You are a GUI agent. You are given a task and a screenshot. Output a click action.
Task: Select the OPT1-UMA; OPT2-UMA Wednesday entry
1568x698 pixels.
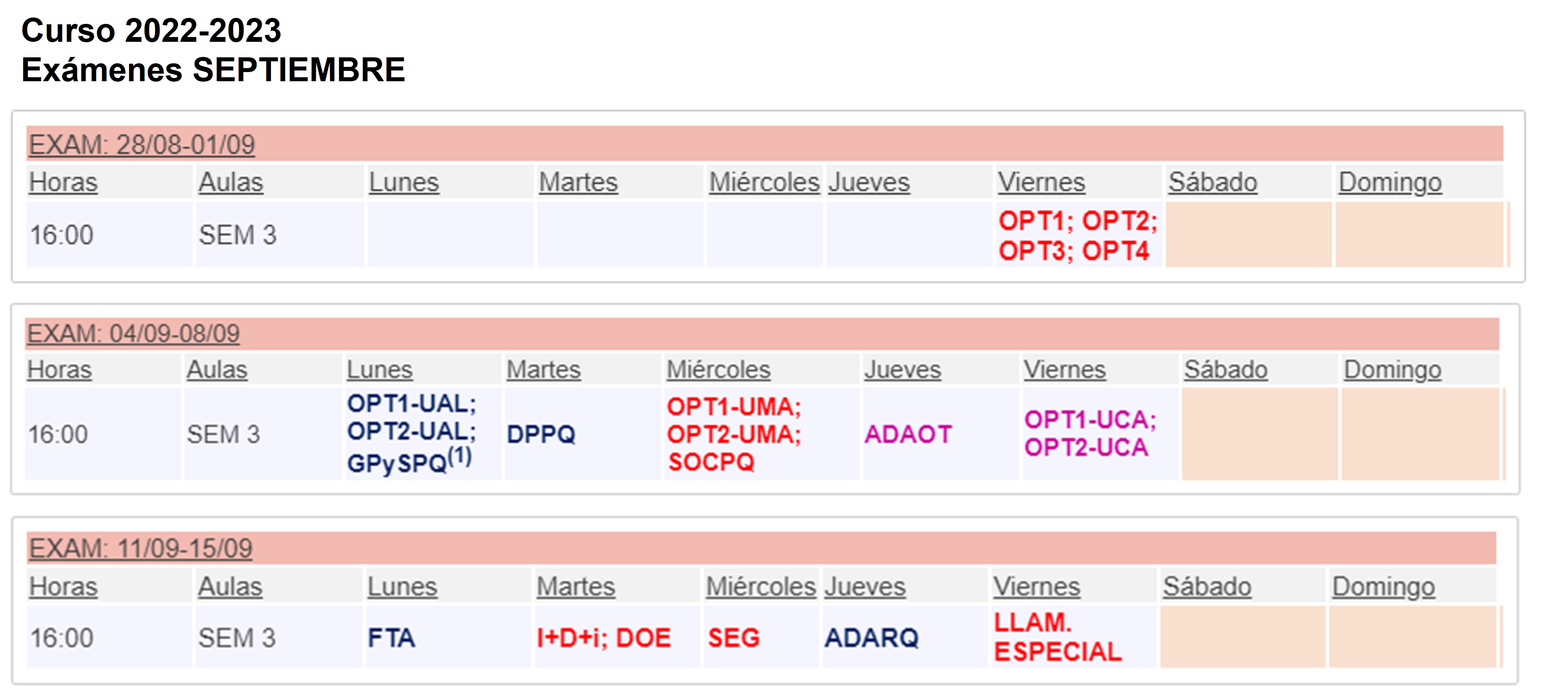(x=734, y=420)
